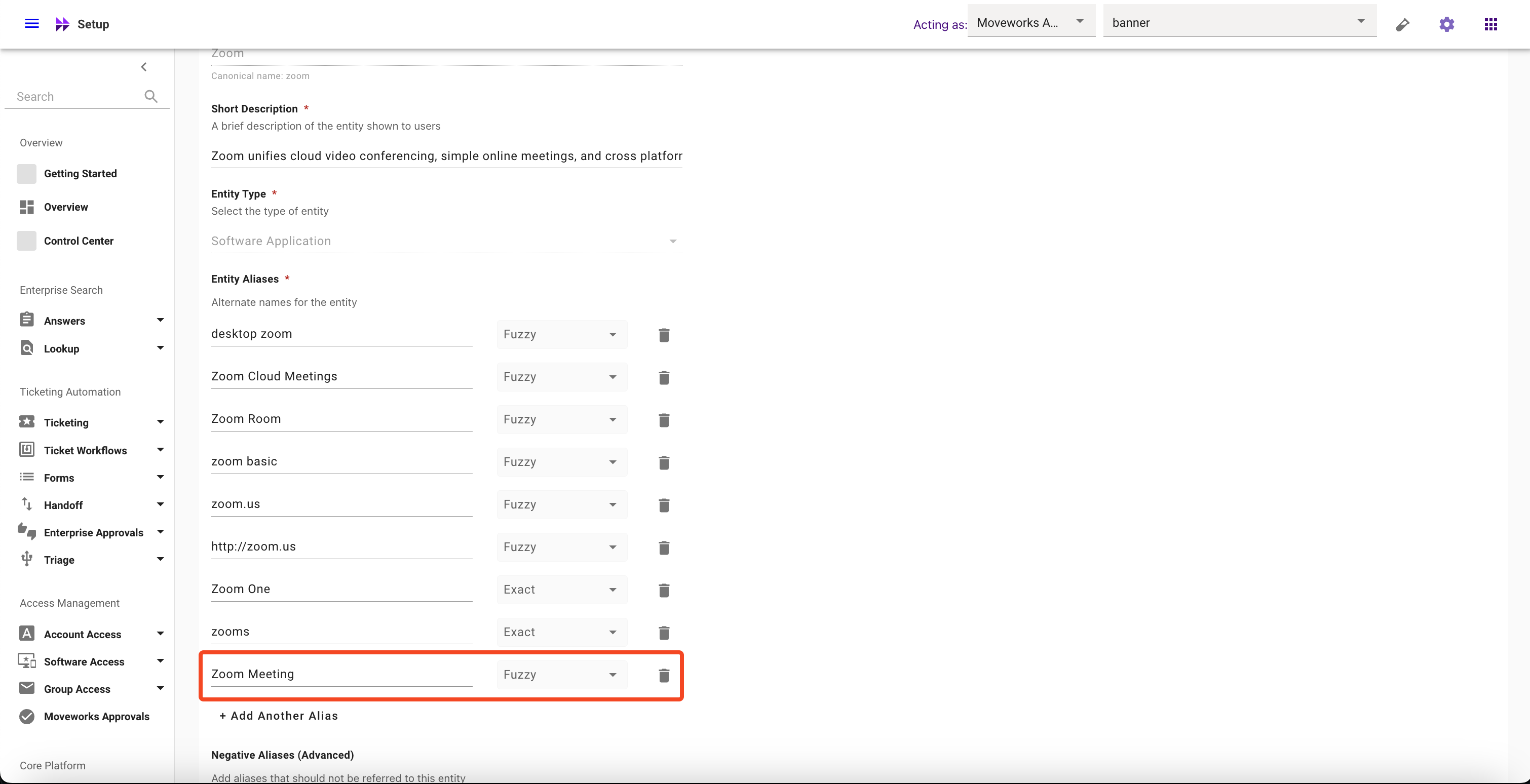Collapse the sidebar with the chevron
The image size is (1530, 784).
pyautogui.click(x=144, y=67)
